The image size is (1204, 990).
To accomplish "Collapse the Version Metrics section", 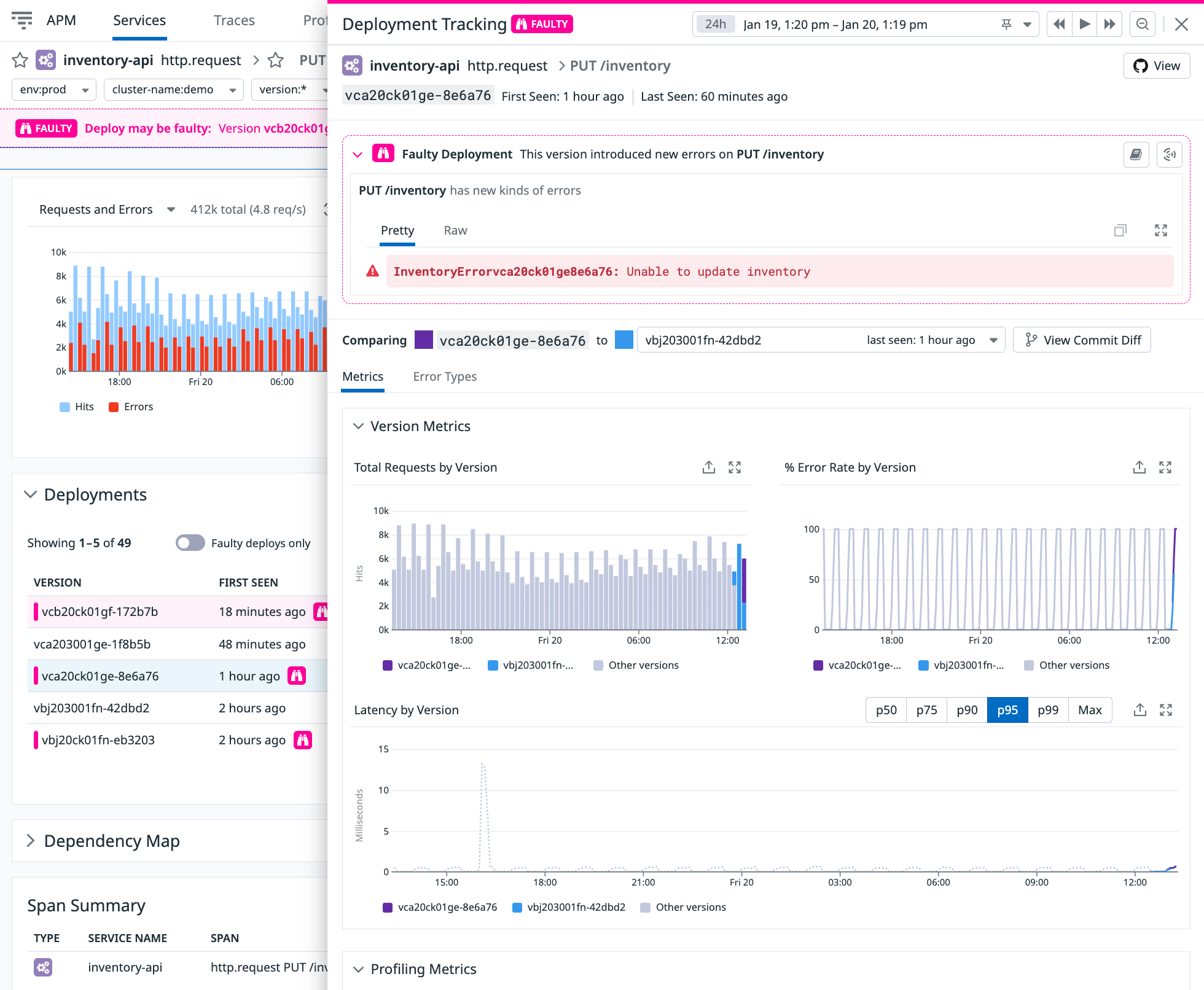I will click(358, 426).
